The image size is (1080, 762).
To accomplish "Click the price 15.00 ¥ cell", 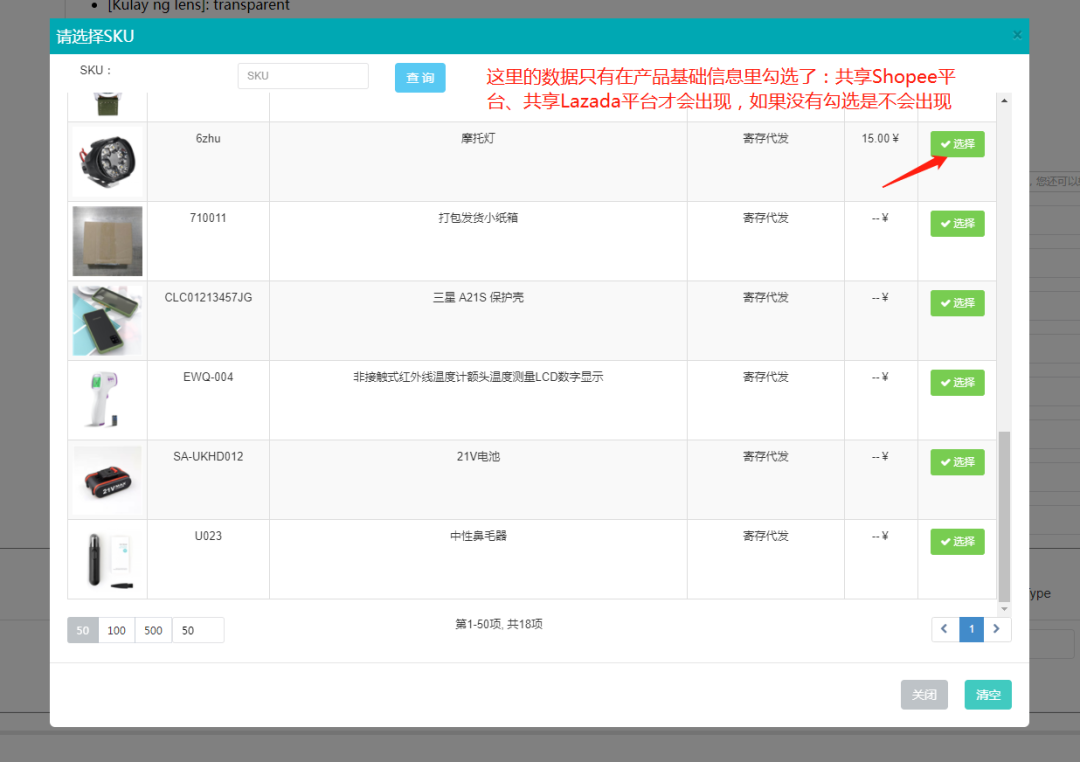I will pyautogui.click(x=880, y=138).
